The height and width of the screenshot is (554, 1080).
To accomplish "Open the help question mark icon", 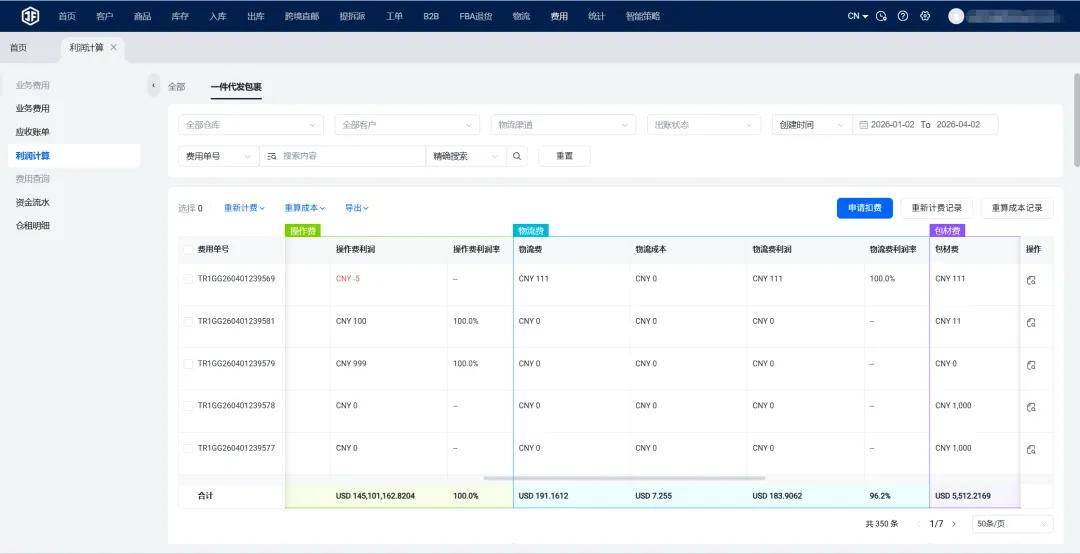I will click(x=903, y=16).
